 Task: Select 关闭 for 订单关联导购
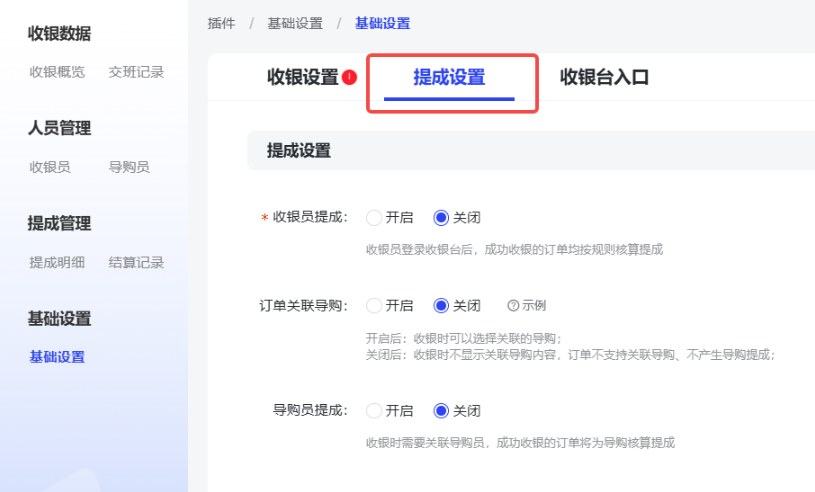click(x=441, y=306)
